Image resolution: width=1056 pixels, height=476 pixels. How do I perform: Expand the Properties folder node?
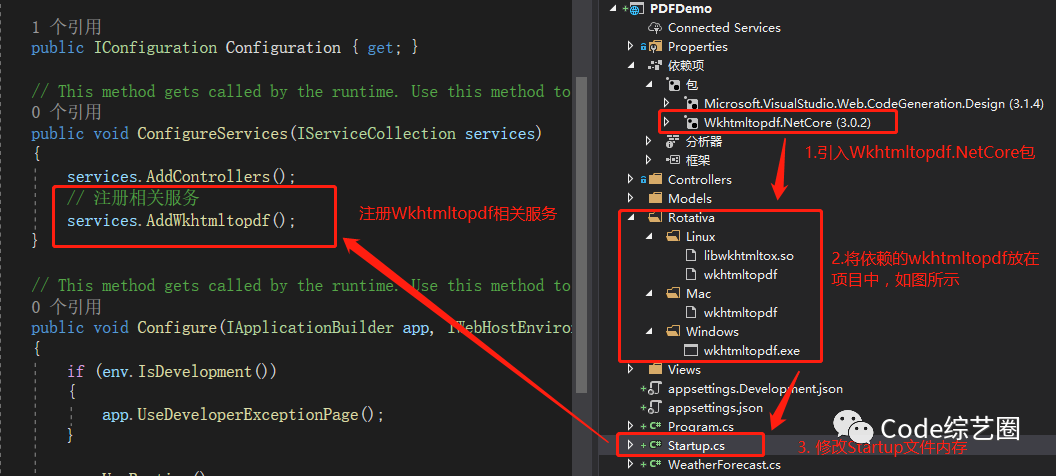click(x=630, y=46)
